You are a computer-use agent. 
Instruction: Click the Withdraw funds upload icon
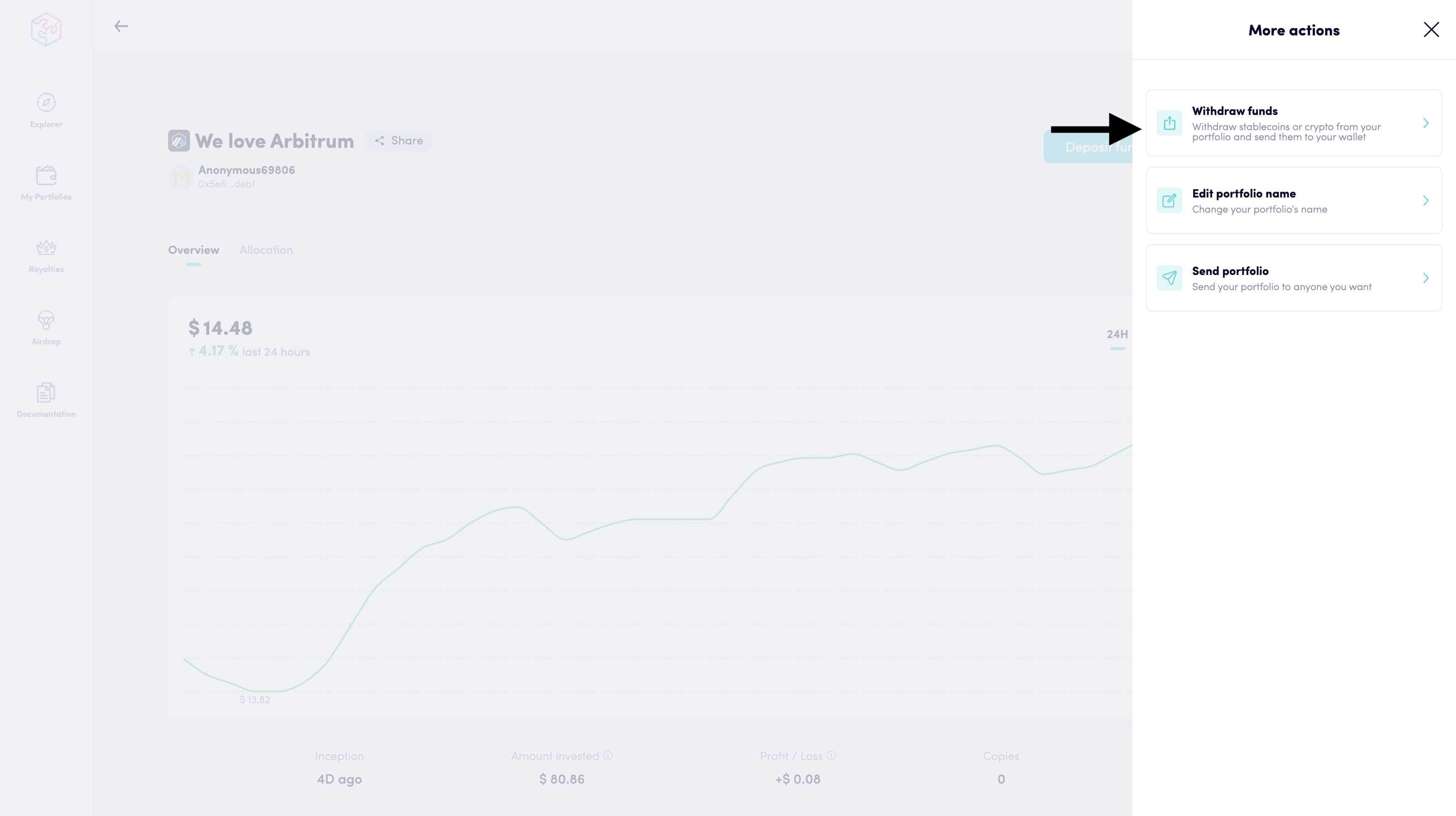[x=1169, y=123]
